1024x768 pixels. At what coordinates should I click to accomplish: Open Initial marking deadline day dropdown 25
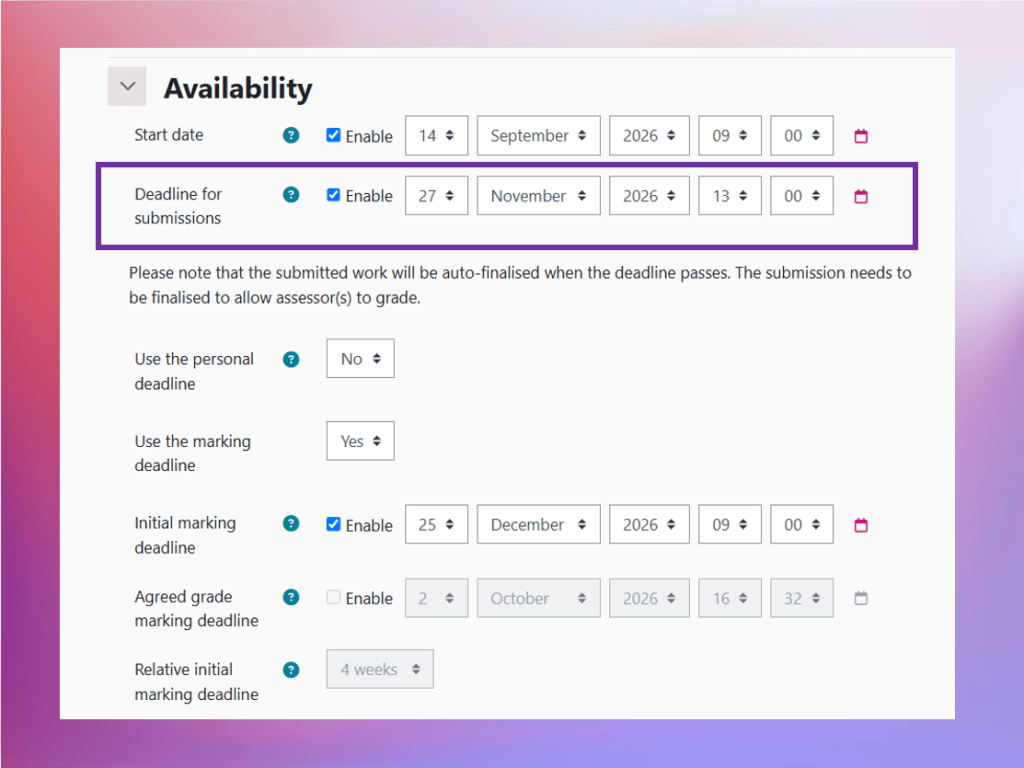pyautogui.click(x=436, y=524)
